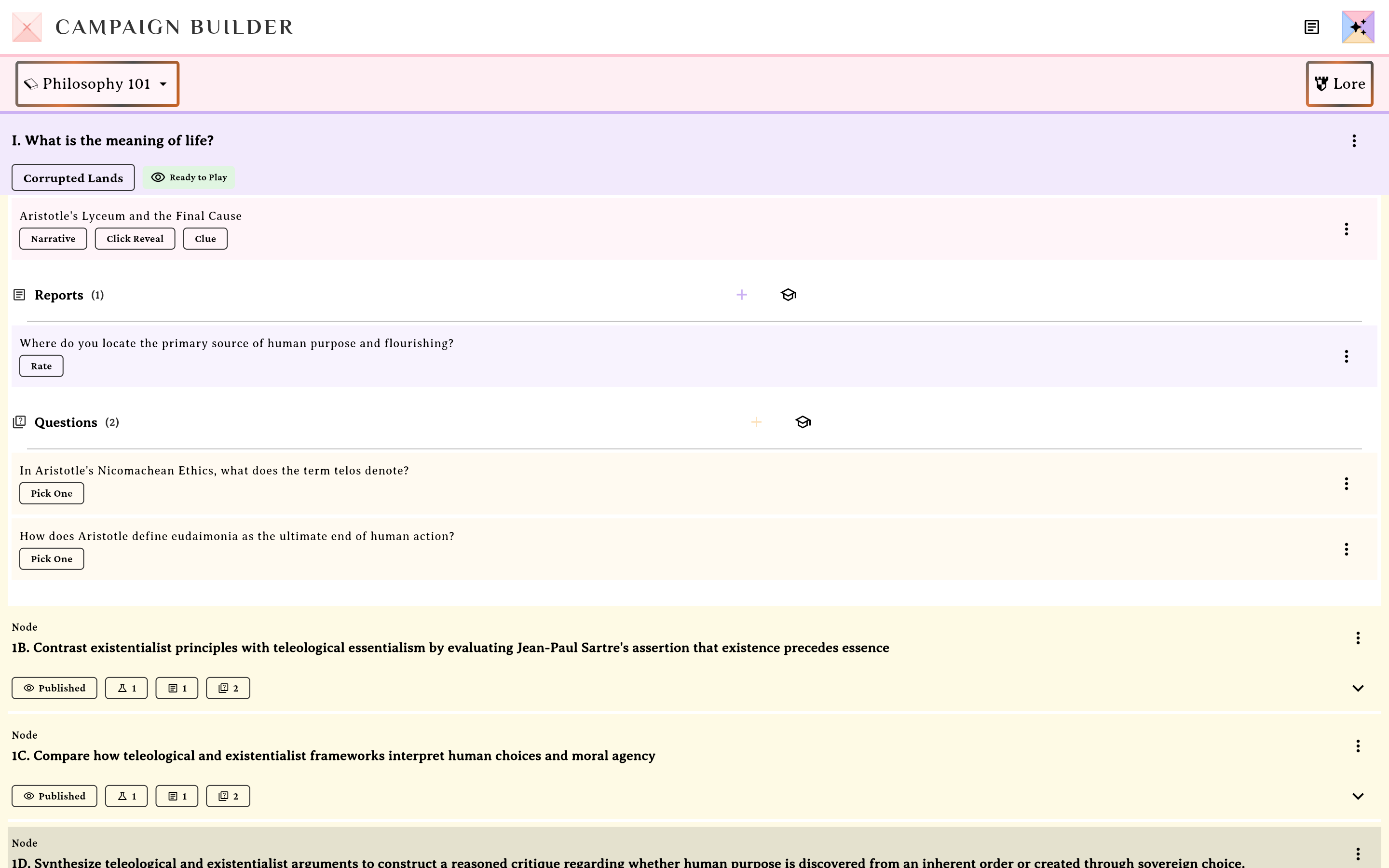Click the Reports section list icon

[x=19, y=295]
